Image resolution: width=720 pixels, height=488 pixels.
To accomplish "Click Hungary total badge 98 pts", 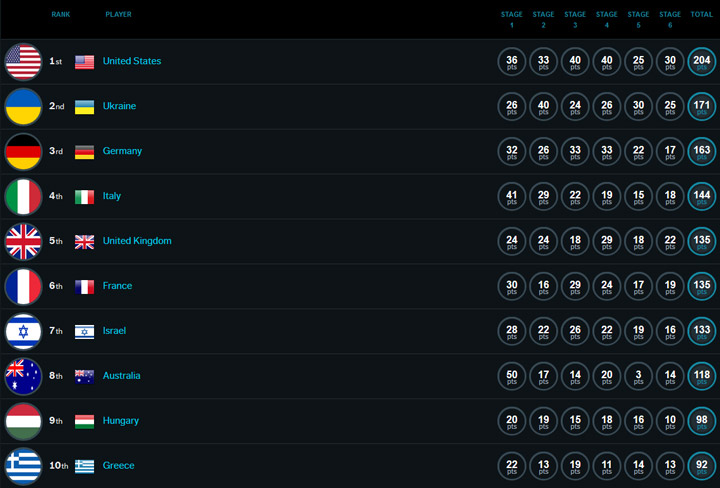I will pyautogui.click(x=702, y=421).
